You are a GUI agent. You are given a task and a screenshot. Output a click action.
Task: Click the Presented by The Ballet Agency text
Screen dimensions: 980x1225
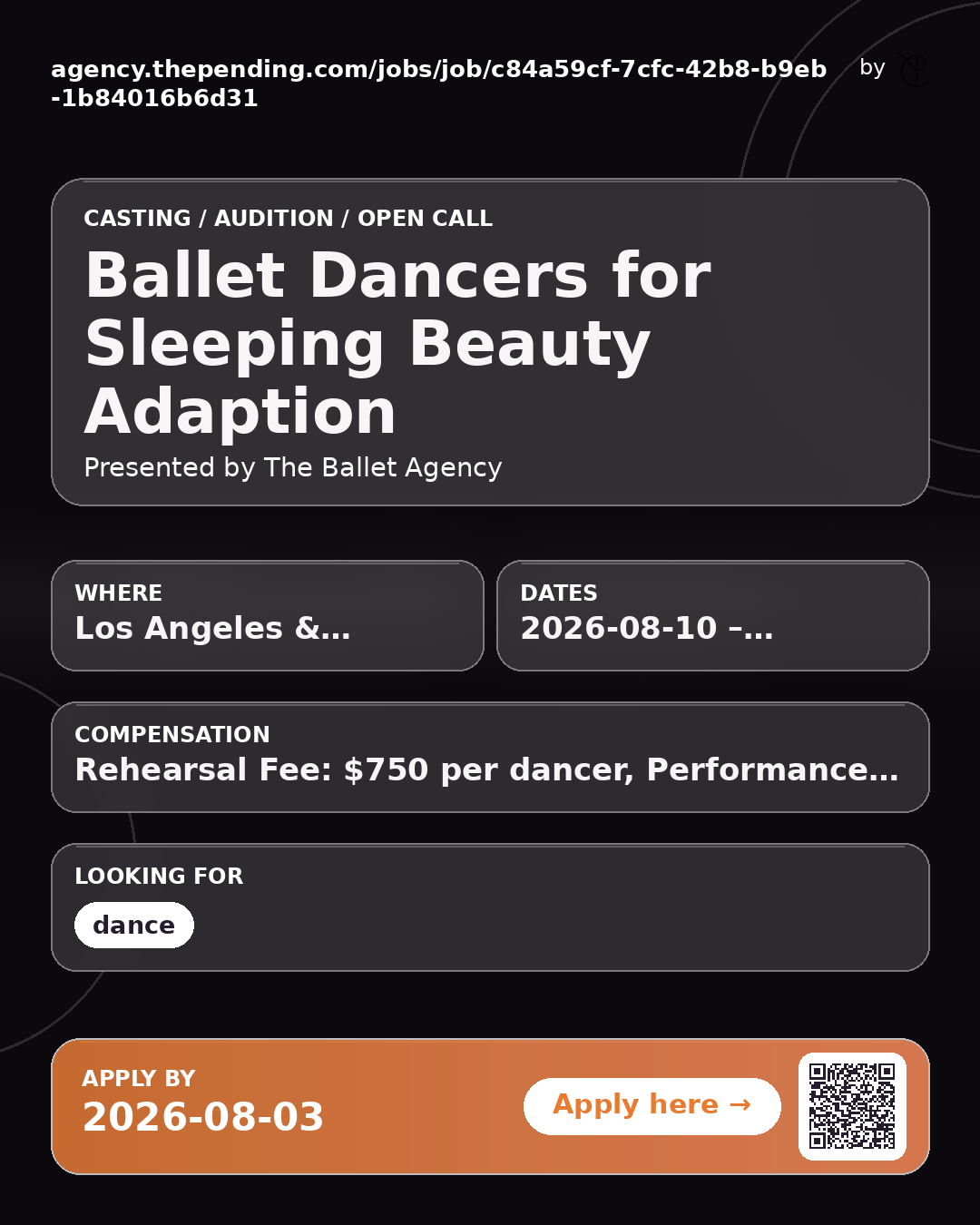292,467
